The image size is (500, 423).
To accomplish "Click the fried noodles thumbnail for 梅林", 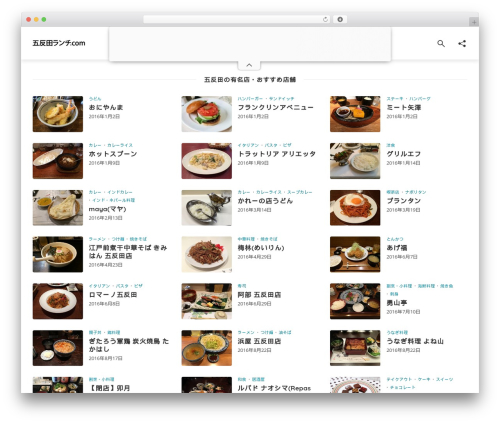I will (x=206, y=254).
